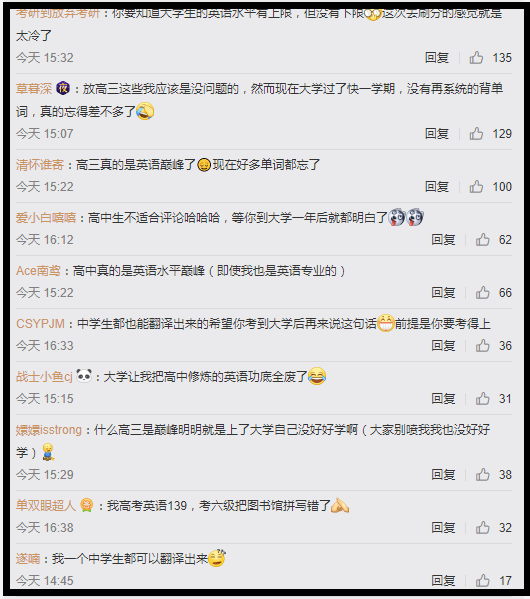Like 战士小鱼cj's comment with 31 likes
The width and height of the screenshot is (530, 599).
483,399
